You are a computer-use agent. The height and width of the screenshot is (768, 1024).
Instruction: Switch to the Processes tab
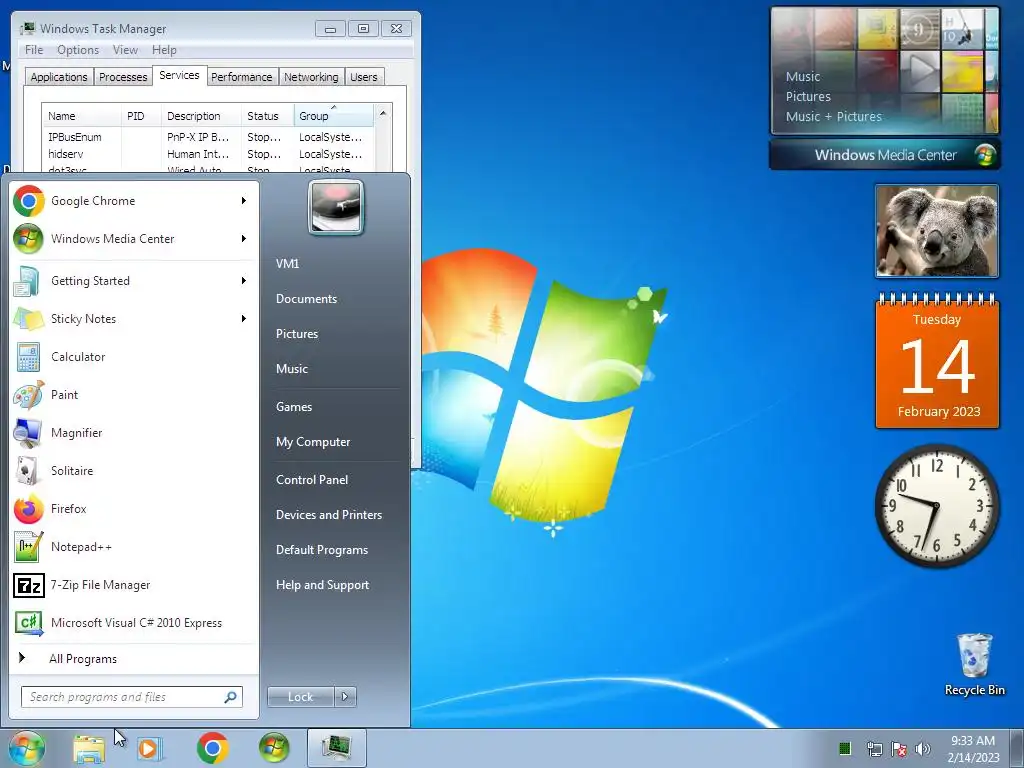coord(123,77)
